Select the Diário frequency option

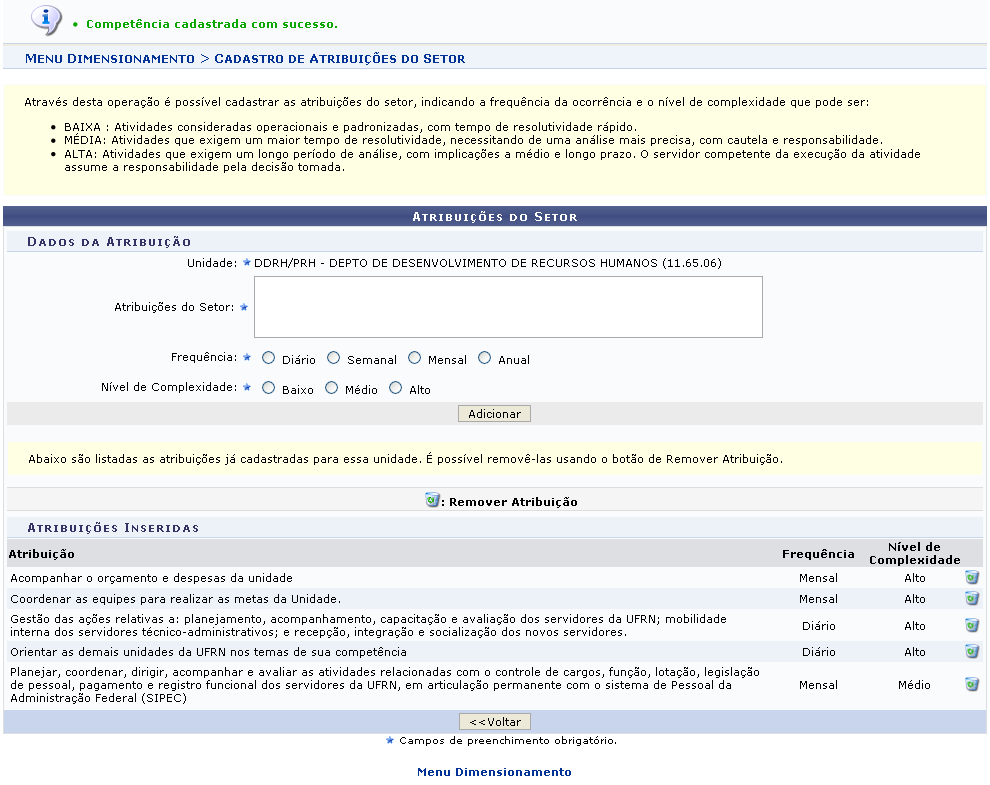[x=268, y=358]
